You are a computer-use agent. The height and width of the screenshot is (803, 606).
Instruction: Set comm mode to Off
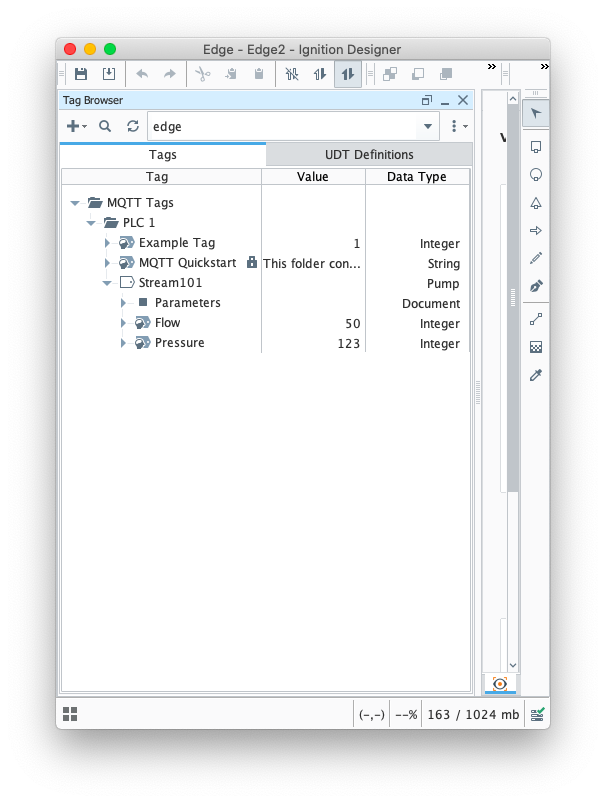tap(292, 74)
